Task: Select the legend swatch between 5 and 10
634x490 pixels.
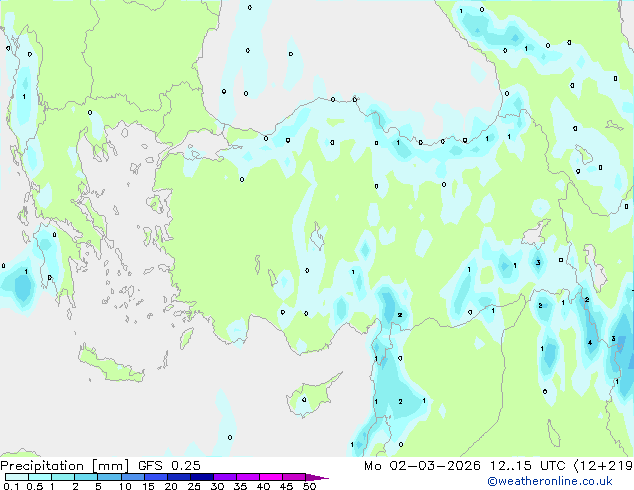Action: 110,477
